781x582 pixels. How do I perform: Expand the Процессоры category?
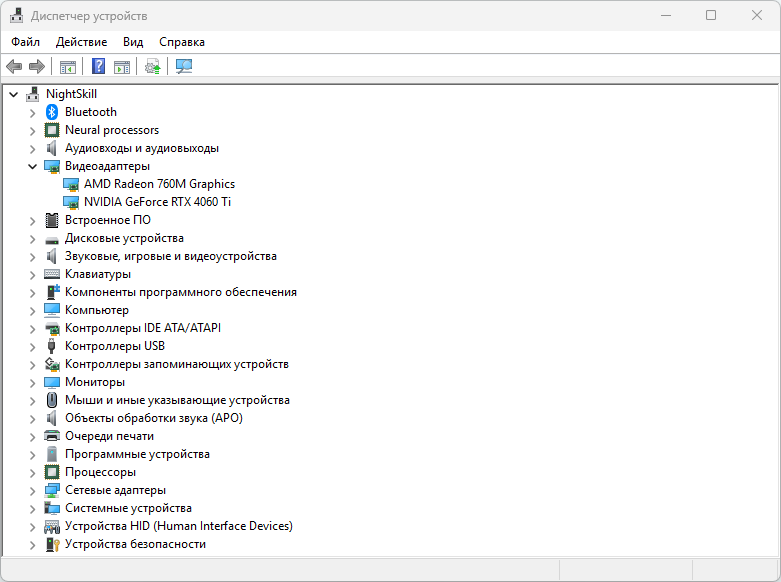[32, 472]
